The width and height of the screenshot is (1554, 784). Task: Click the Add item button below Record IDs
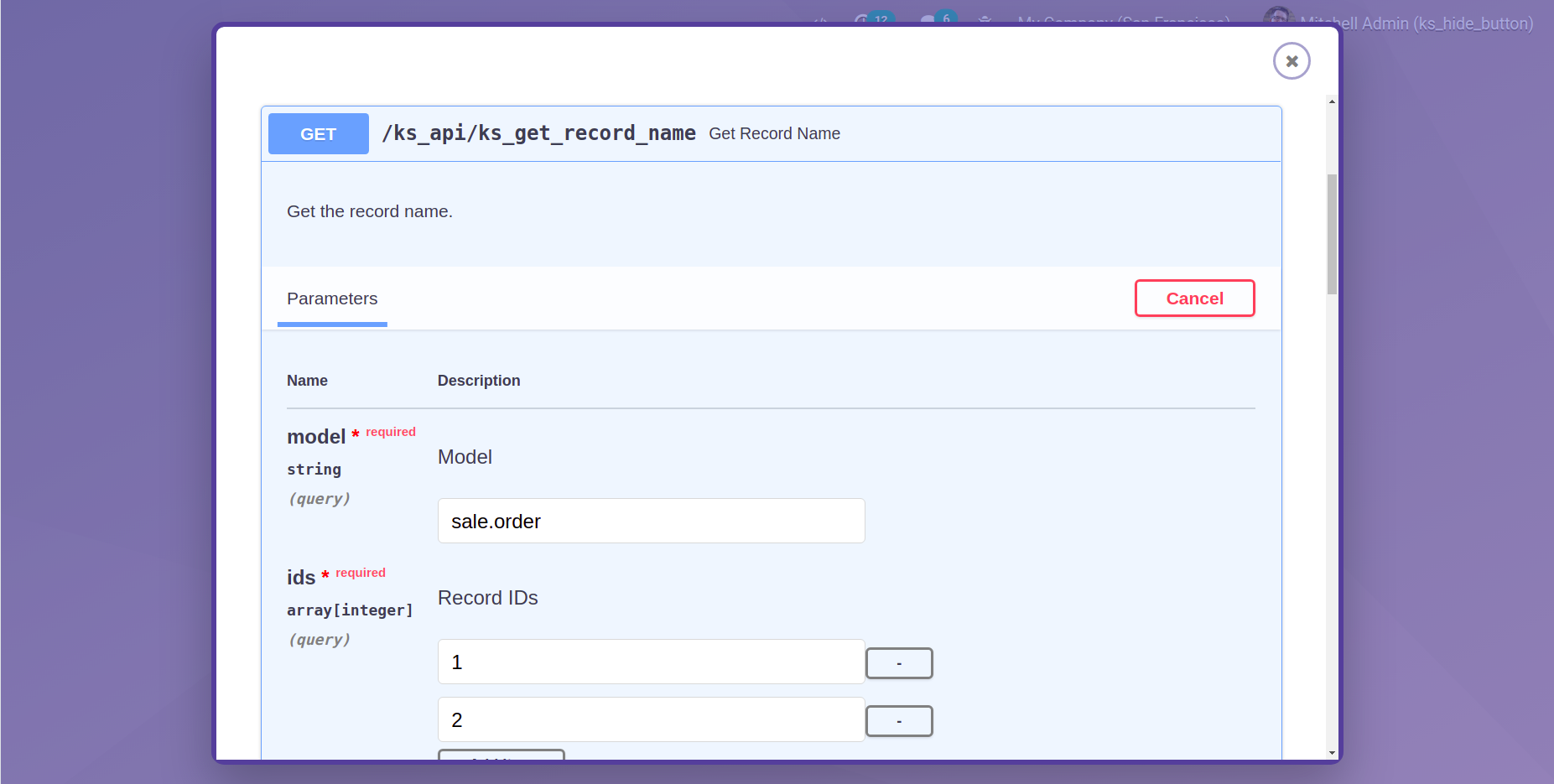pos(501,761)
